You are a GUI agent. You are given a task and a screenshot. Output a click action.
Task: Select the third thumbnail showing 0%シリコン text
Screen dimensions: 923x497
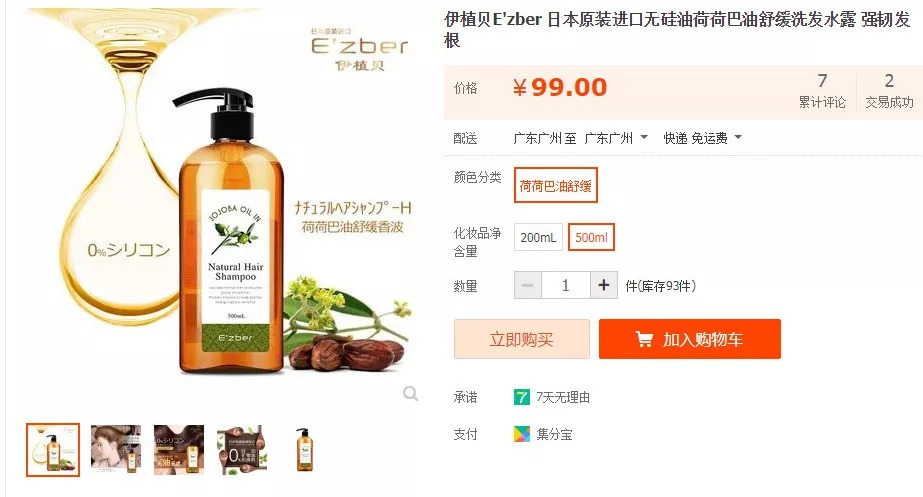click(179, 450)
